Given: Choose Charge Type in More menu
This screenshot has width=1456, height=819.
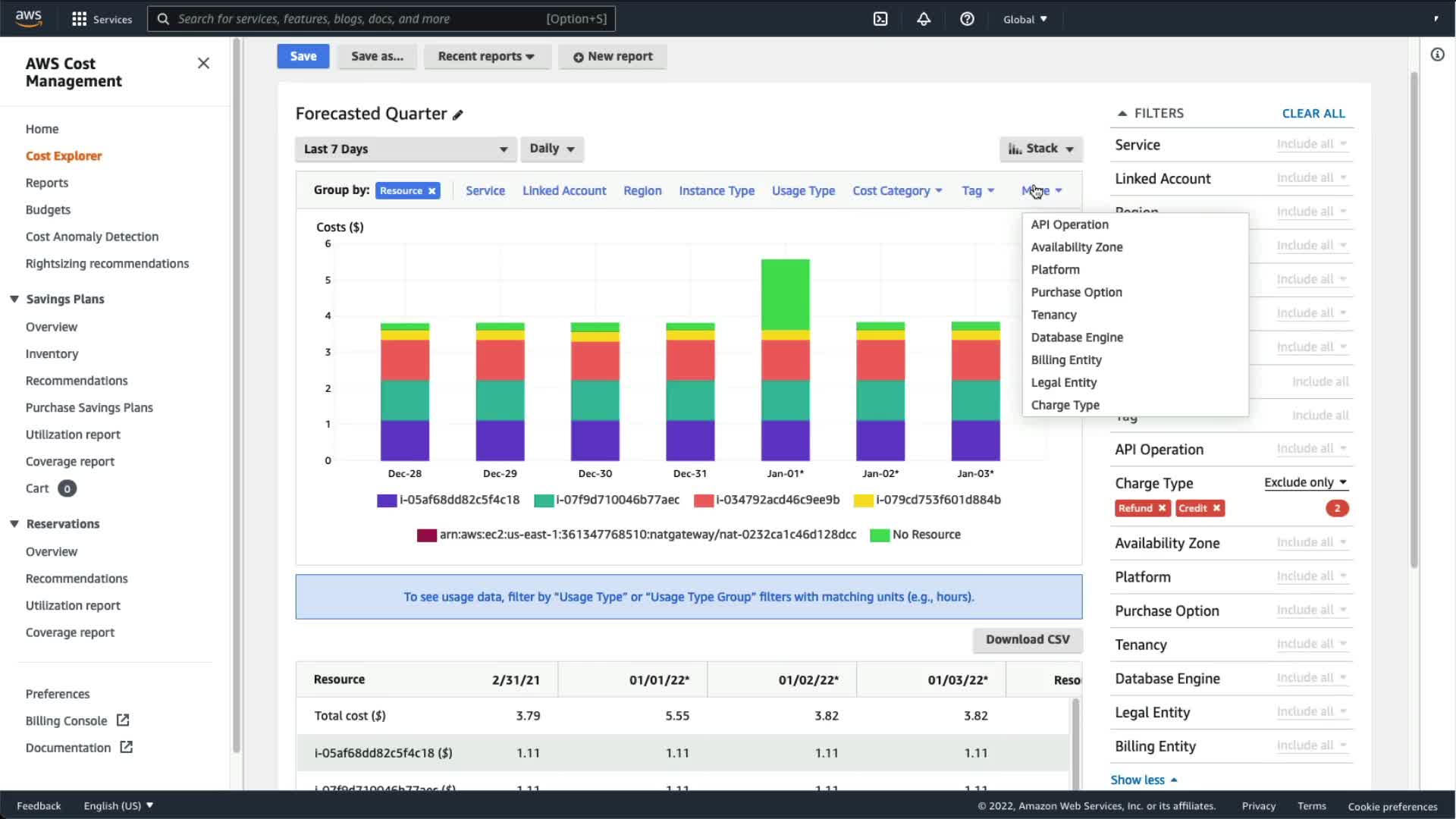Looking at the screenshot, I should pyautogui.click(x=1065, y=405).
